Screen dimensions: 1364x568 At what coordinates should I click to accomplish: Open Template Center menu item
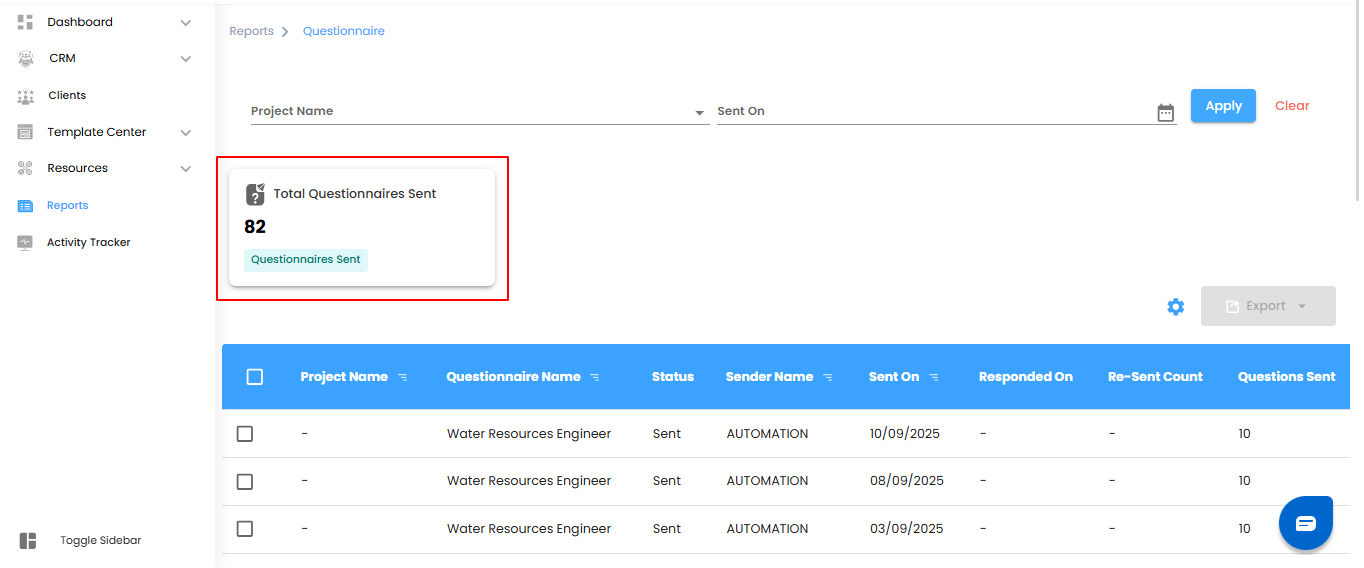pos(97,132)
